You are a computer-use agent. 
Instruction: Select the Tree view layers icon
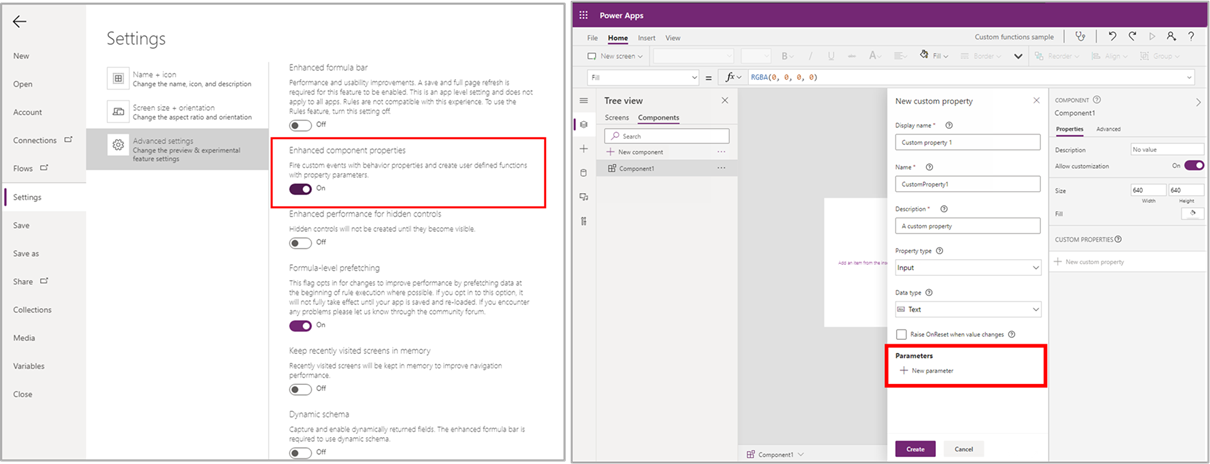point(585,124)
